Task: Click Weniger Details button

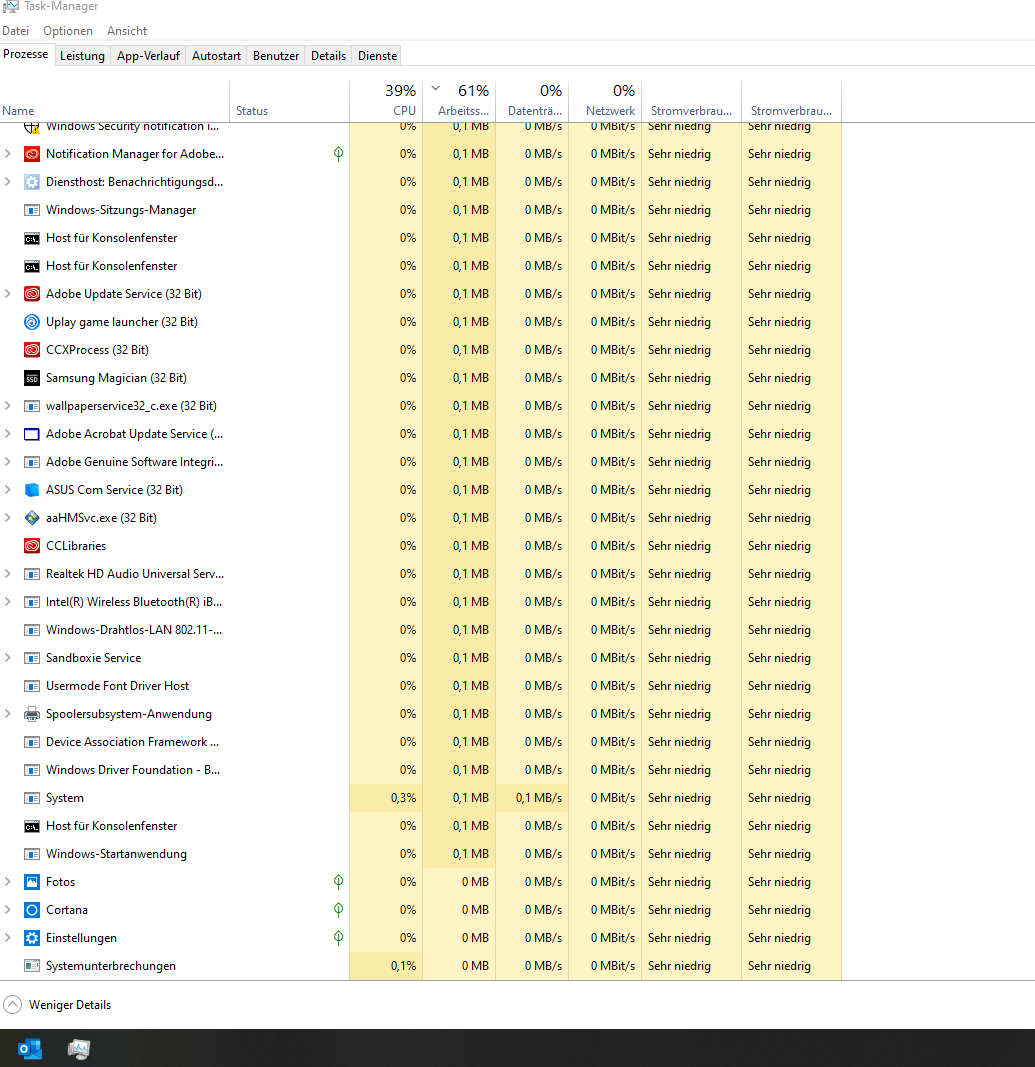Action: tap(57, 1005)
